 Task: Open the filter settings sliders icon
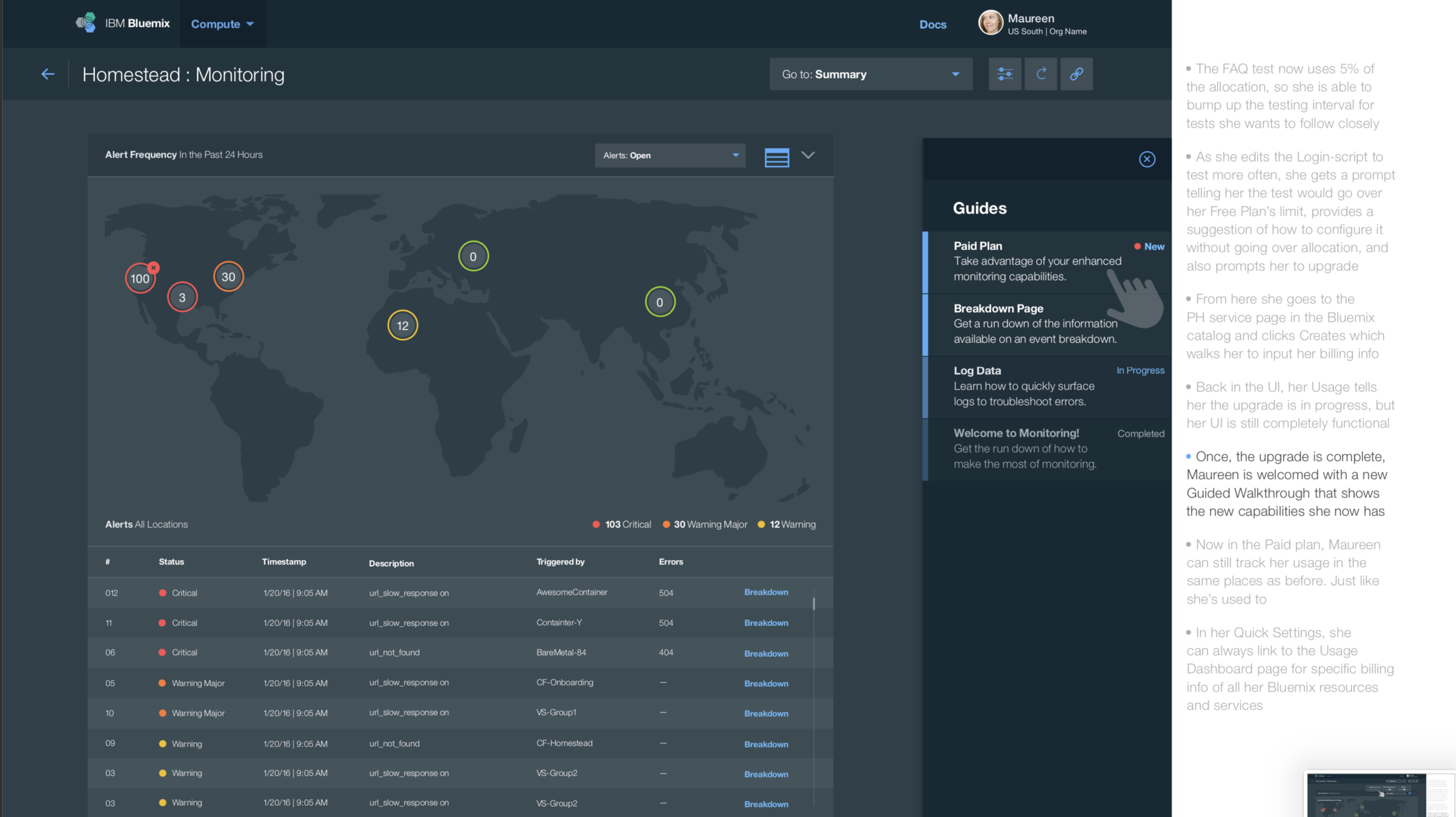tap(1005, 74)
